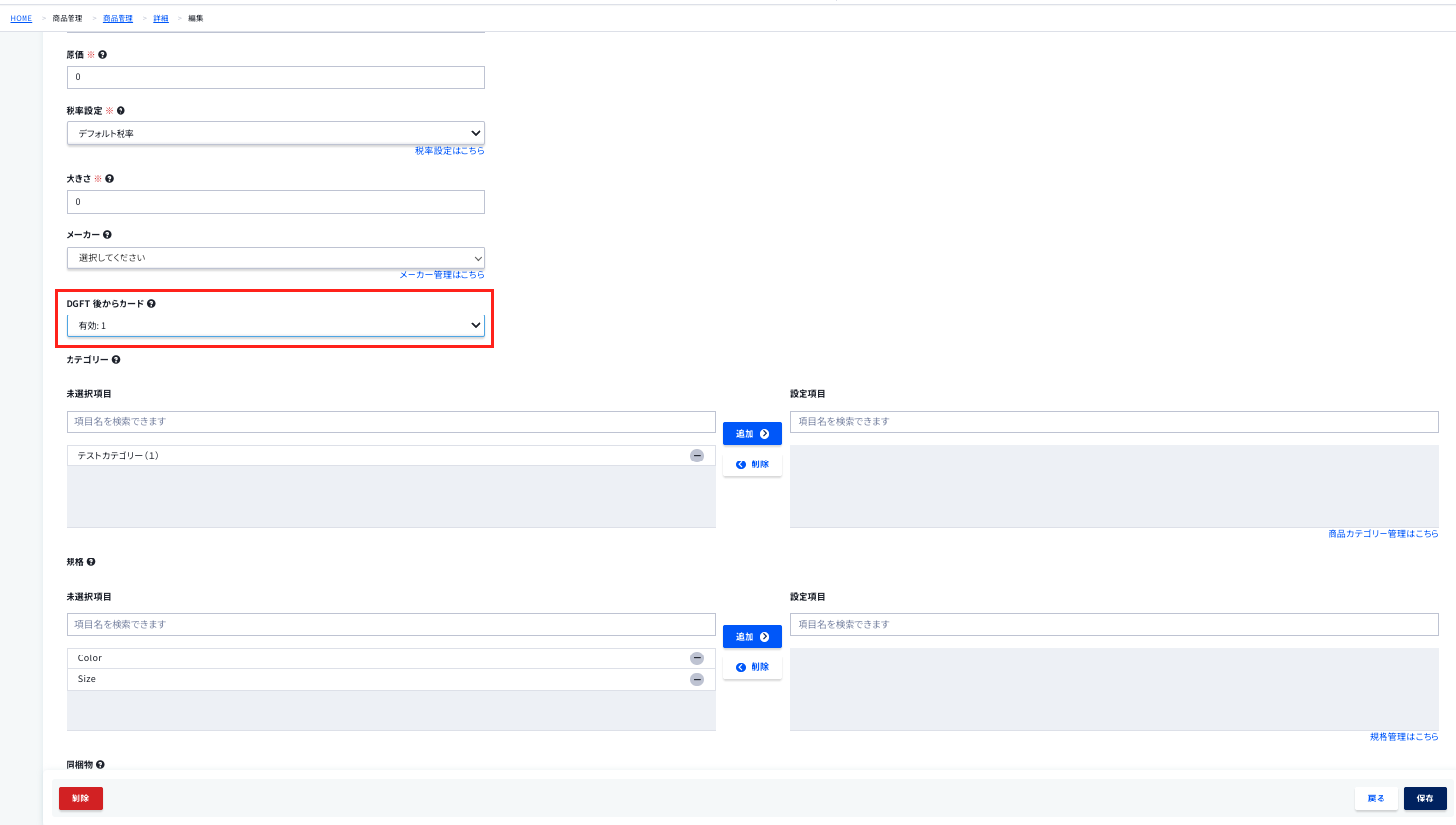
Task: Open the 詳細 breadcrumb link
Action: pyautogui.click(x=161, y=18)
